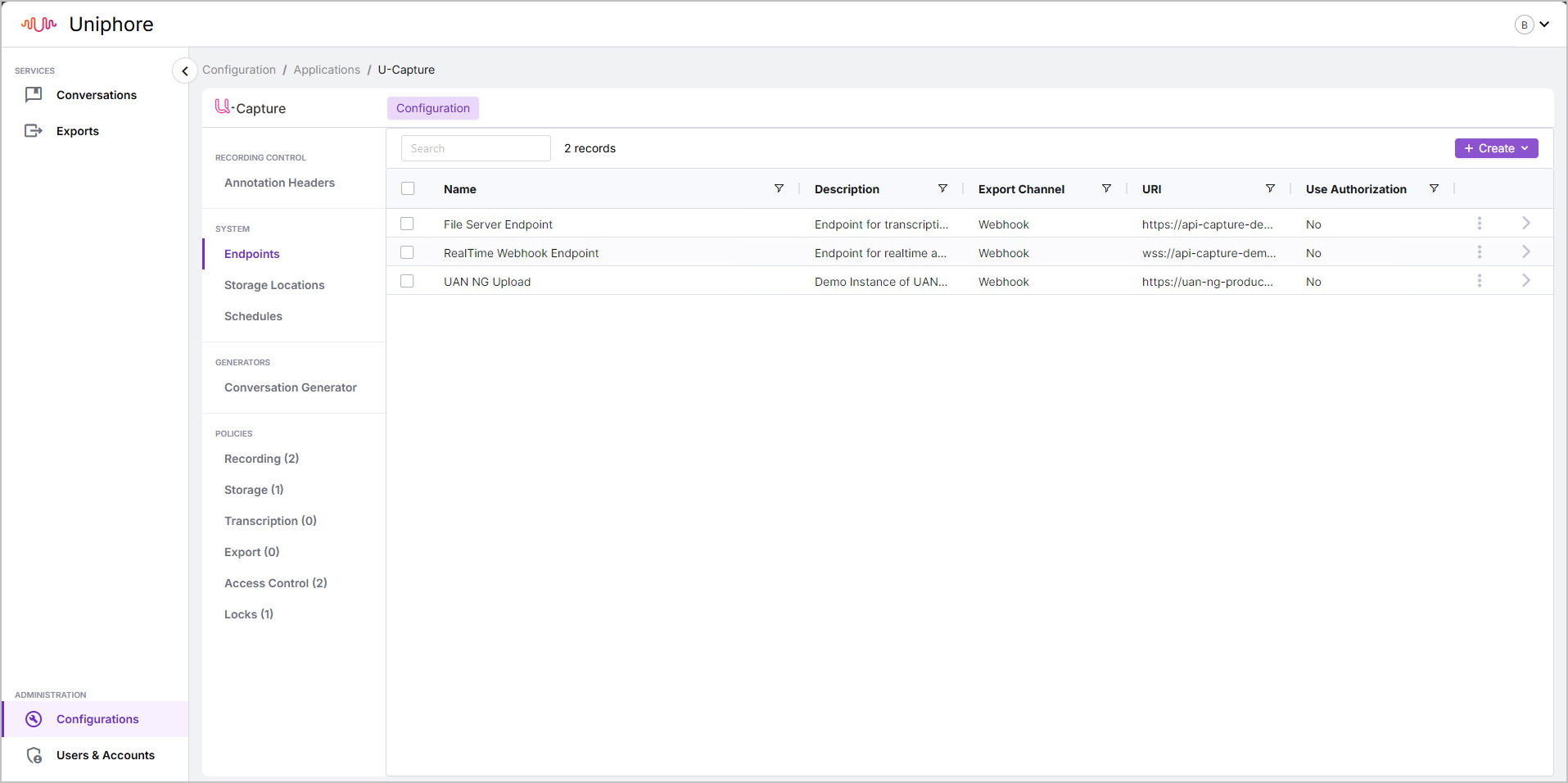The image size is (1568, 783).
Task: Switch to the Configuration tab
Action: coord(433,108)
